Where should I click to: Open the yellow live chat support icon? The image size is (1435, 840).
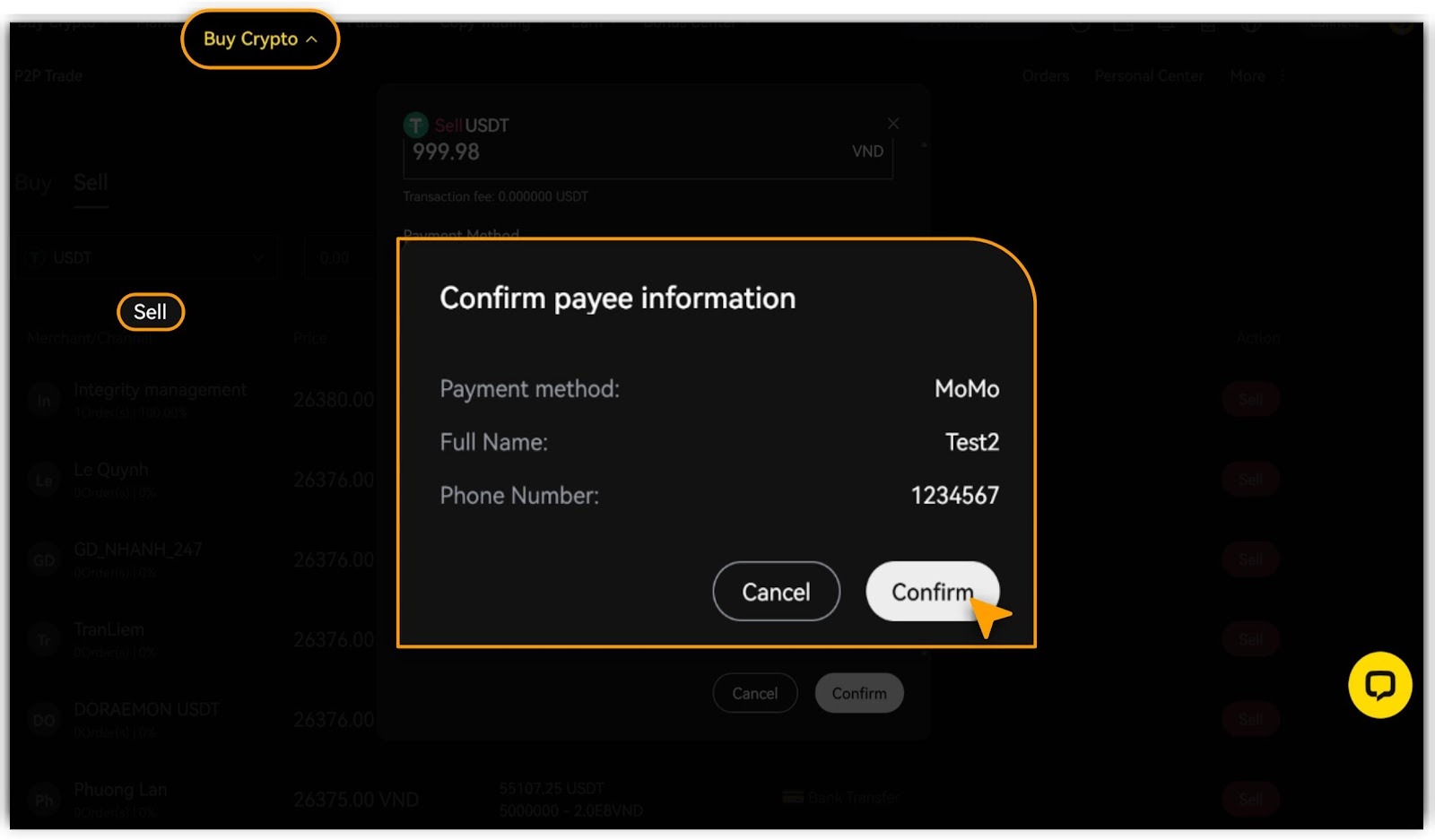1379,685
